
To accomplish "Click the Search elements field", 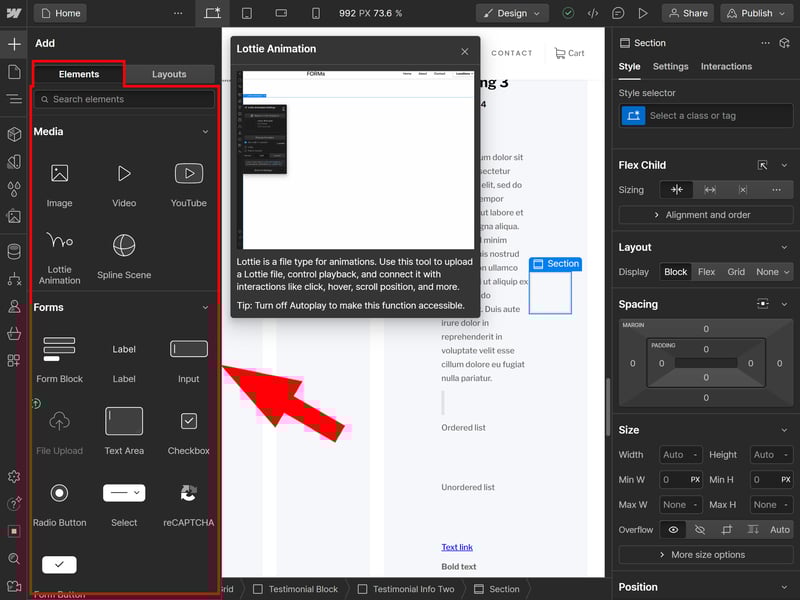I will [x=125, y=100].
